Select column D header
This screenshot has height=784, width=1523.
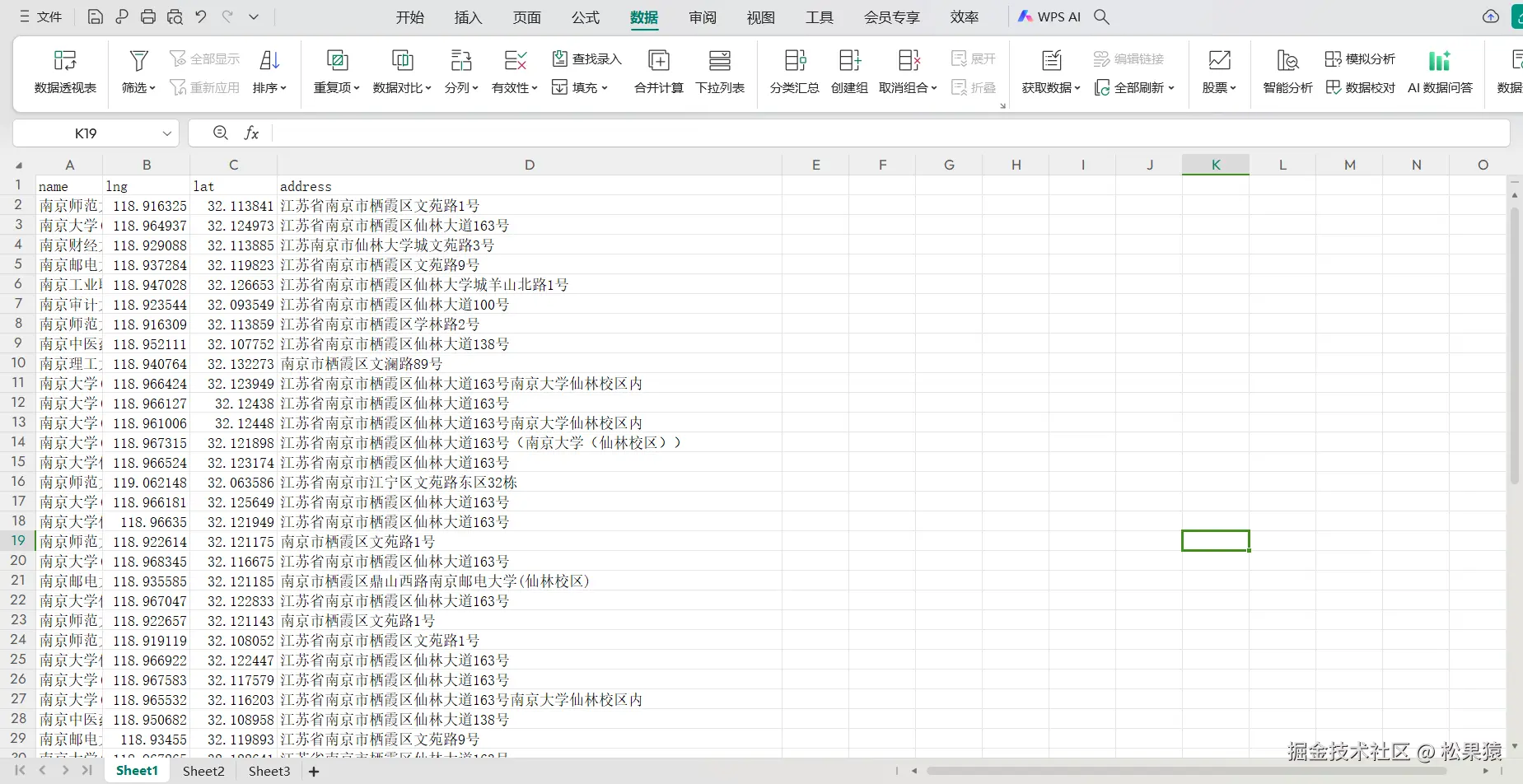tap(530, 165)
